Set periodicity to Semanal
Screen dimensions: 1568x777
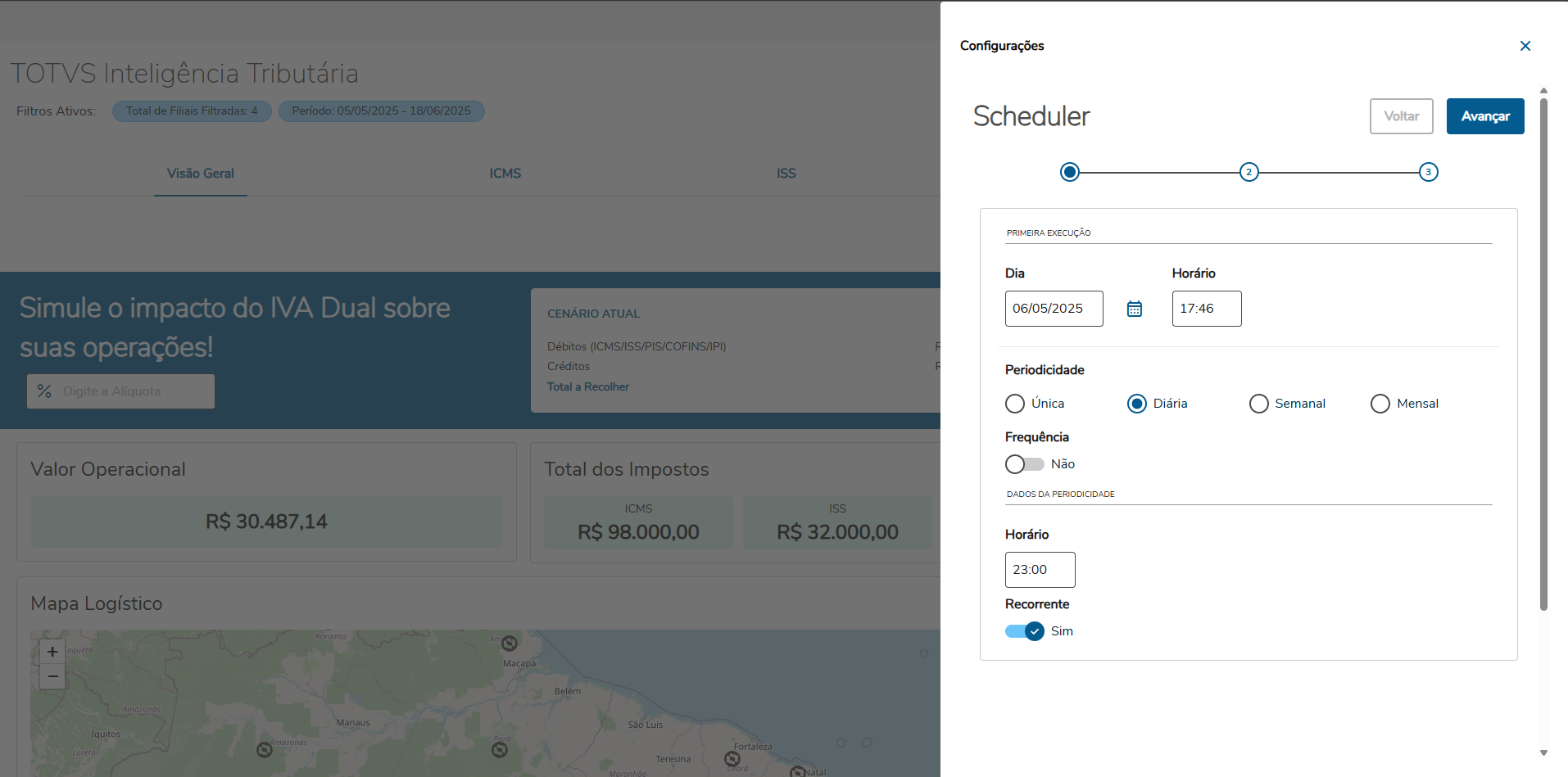coord(1259,404)
